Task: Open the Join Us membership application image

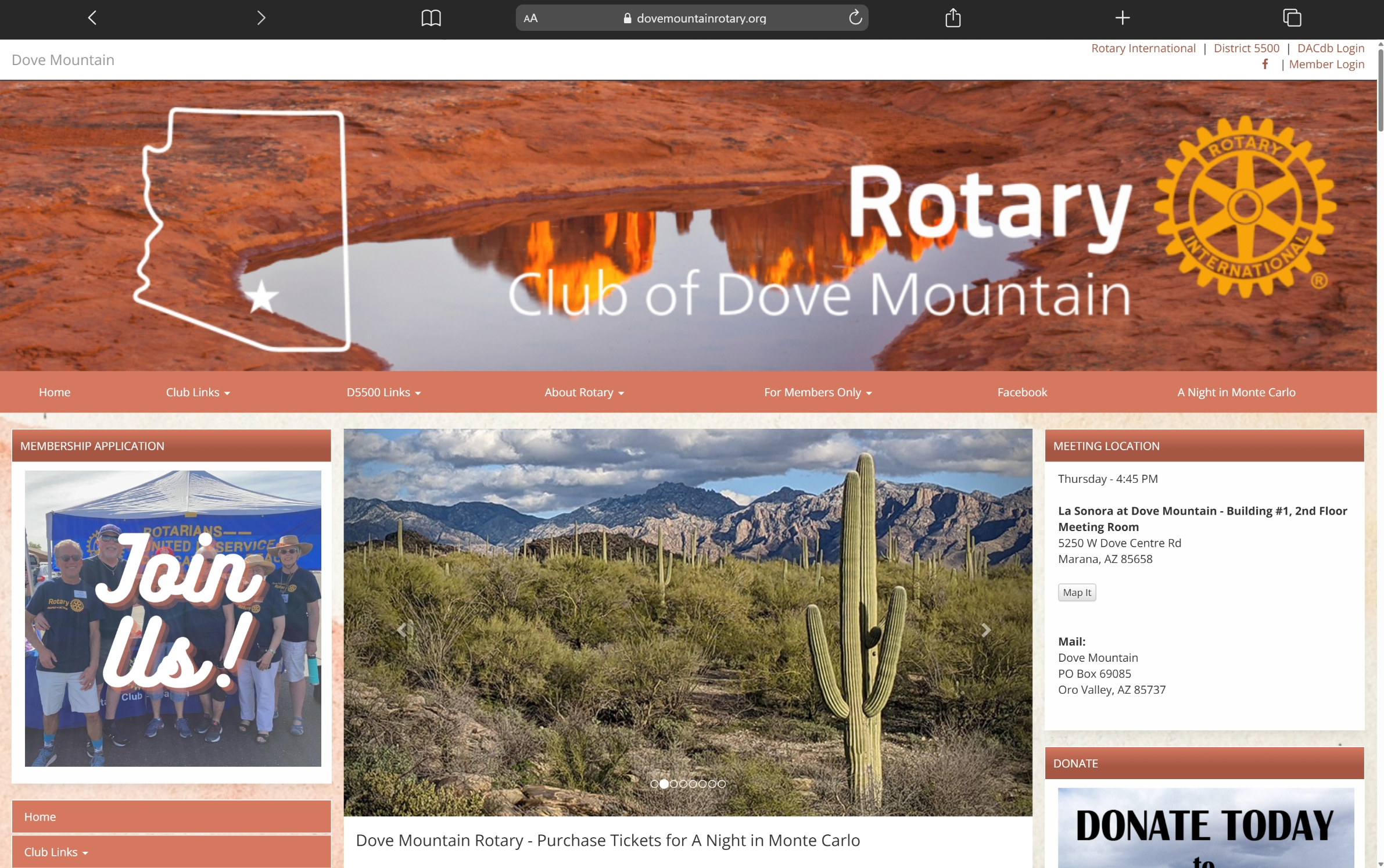Action: 173,618
